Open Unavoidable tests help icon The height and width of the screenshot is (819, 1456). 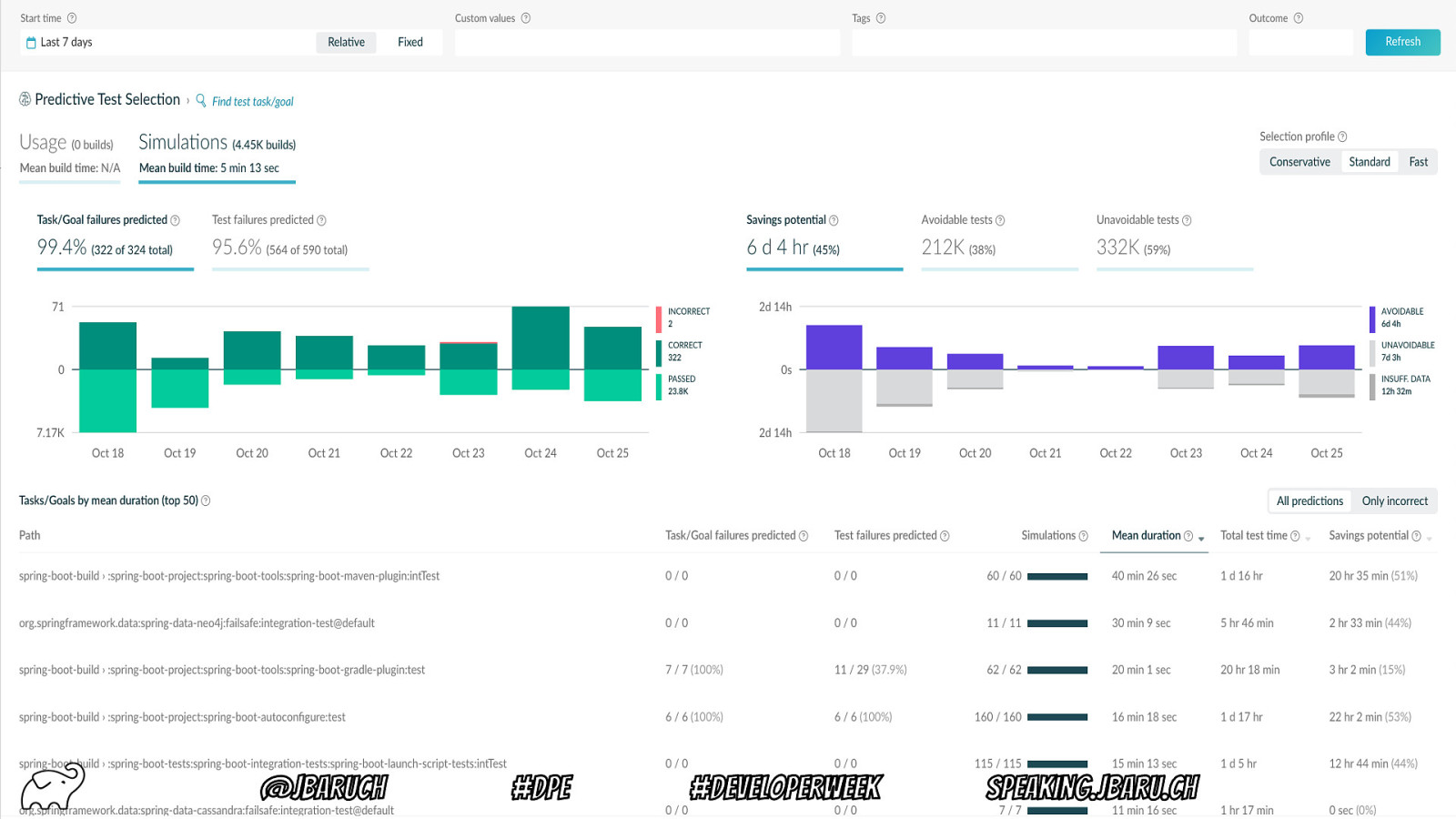[1187, 220]
